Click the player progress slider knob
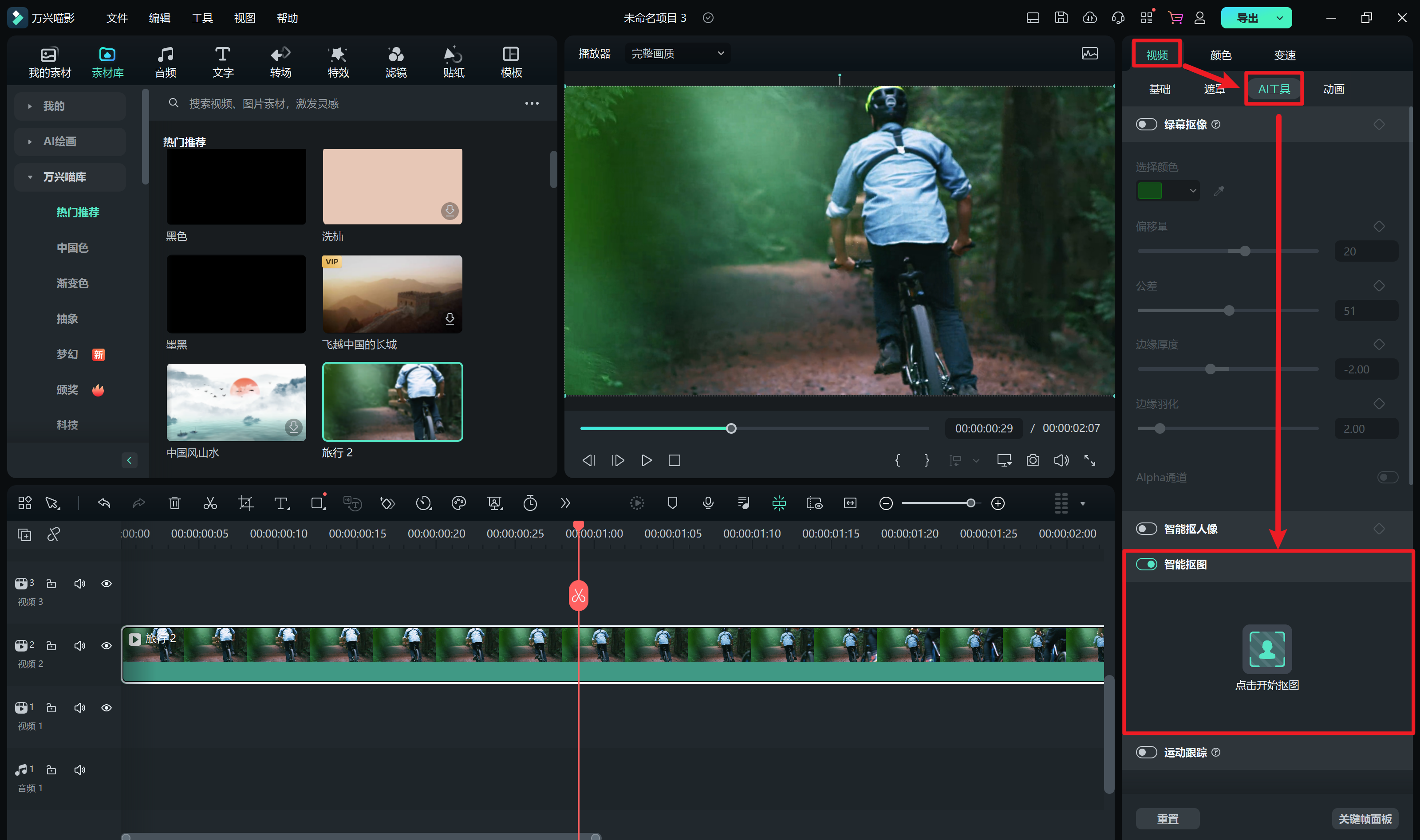This screenshot has height=840, width=1420. coord(731,428)
